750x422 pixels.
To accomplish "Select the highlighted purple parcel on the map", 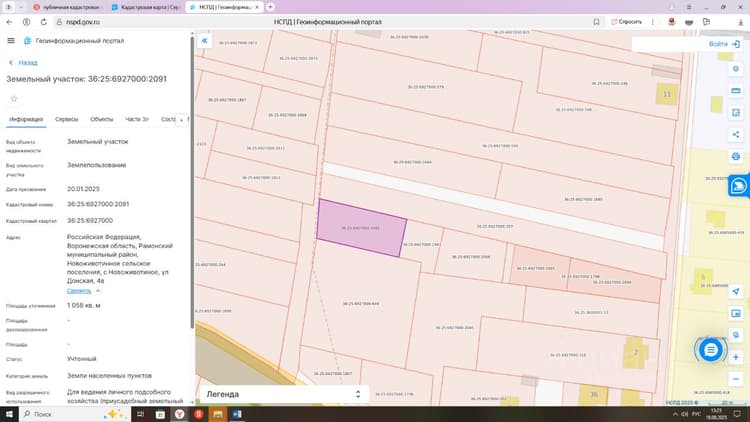I will click(x=362, y=228).
